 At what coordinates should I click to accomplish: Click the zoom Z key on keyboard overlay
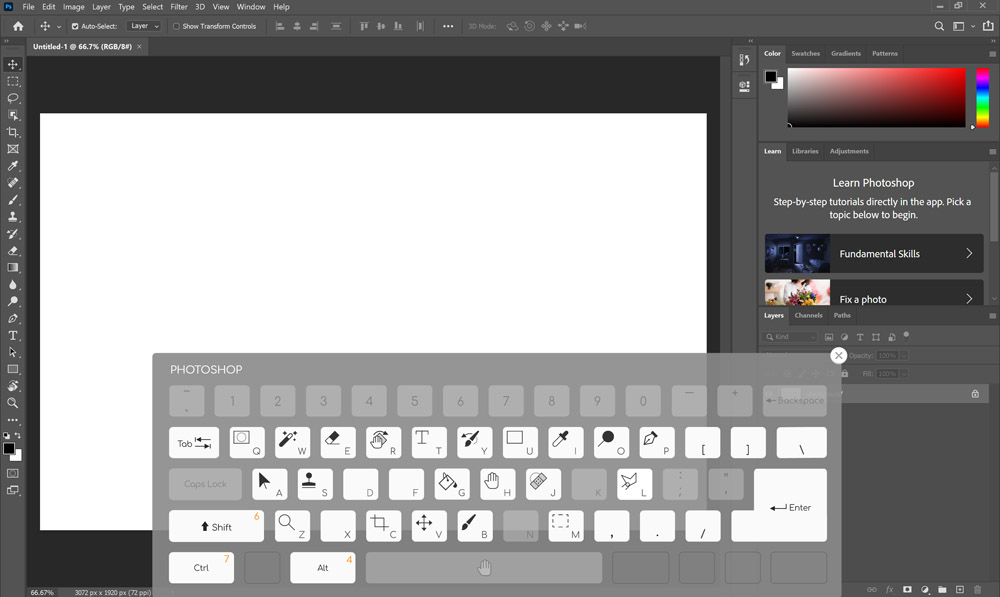coord(293,526)
